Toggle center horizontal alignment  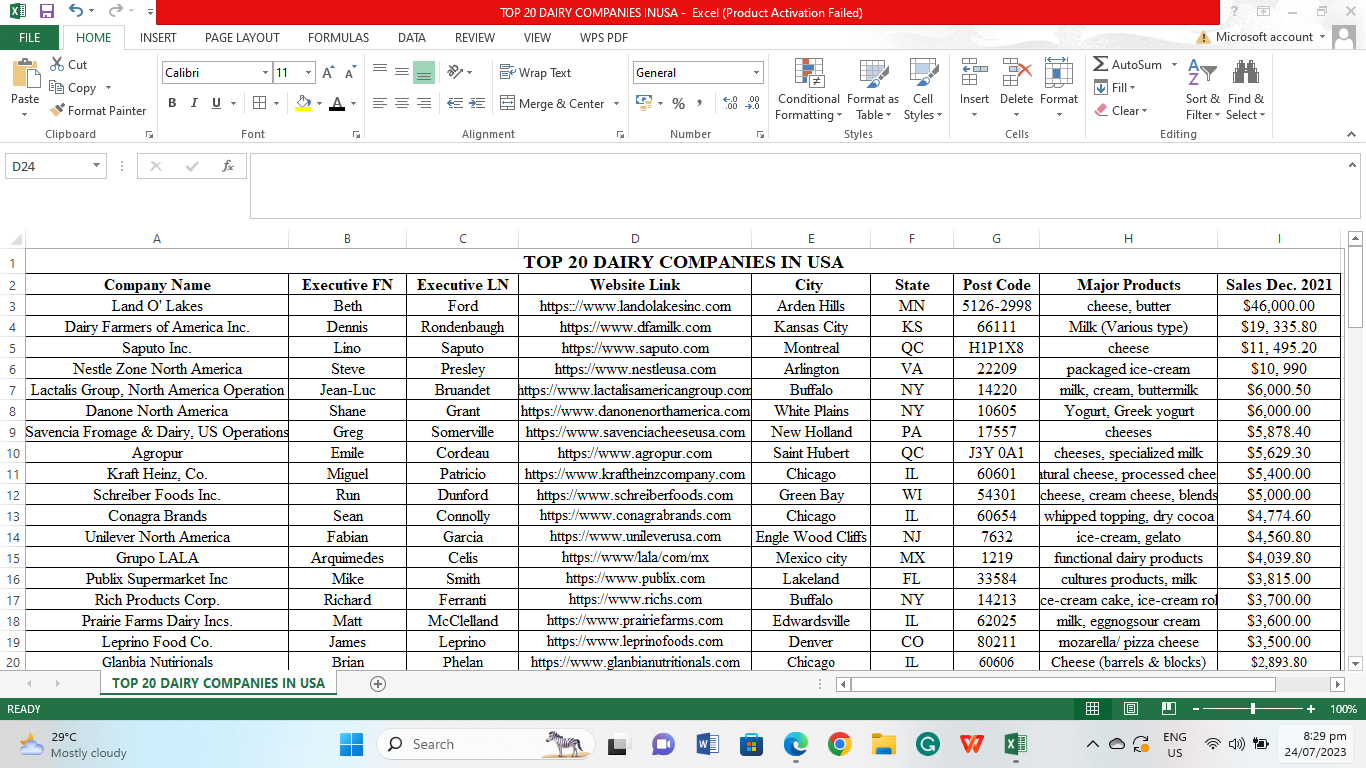click(401, 103)
